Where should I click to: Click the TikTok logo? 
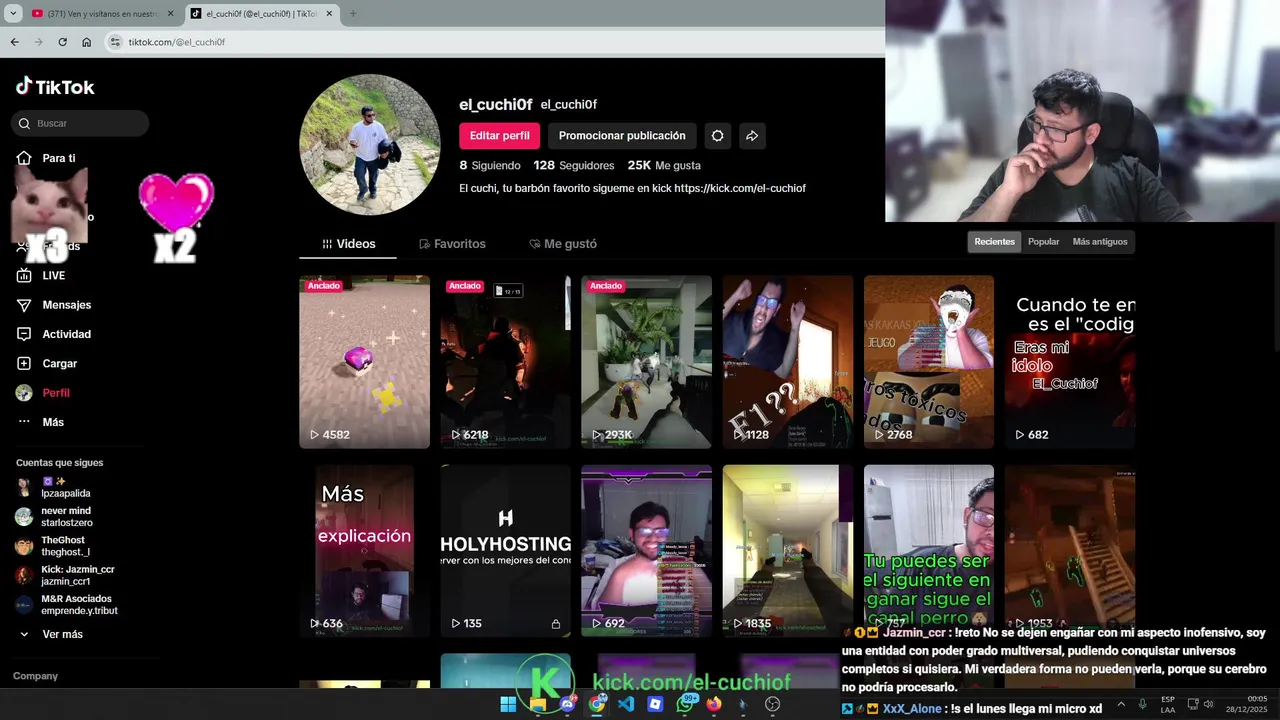coord(55,87)
